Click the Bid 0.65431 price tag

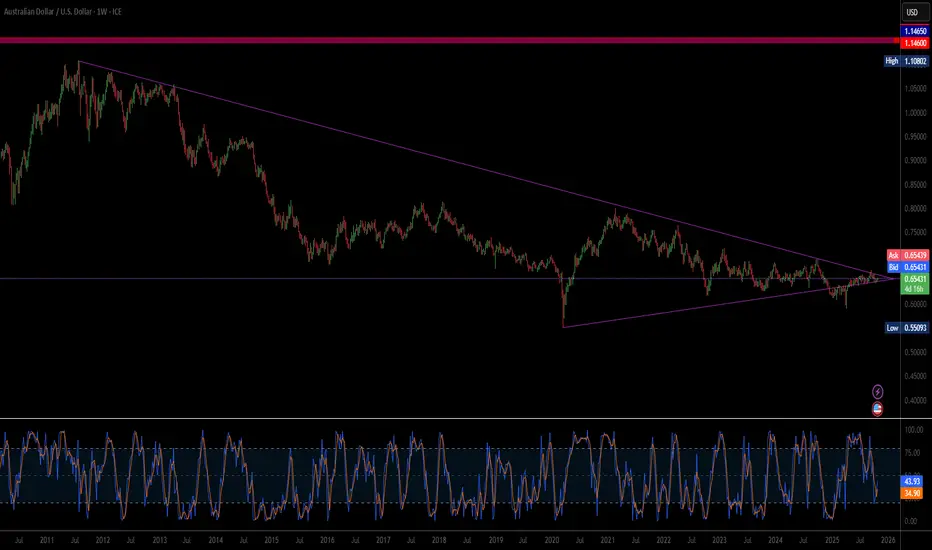click(908, 267)
